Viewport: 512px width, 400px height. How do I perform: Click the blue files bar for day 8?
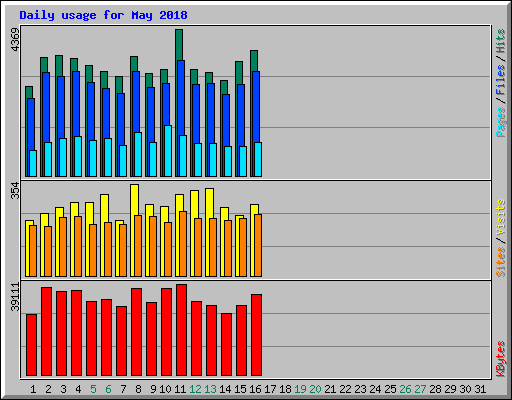tap(136, 102)
